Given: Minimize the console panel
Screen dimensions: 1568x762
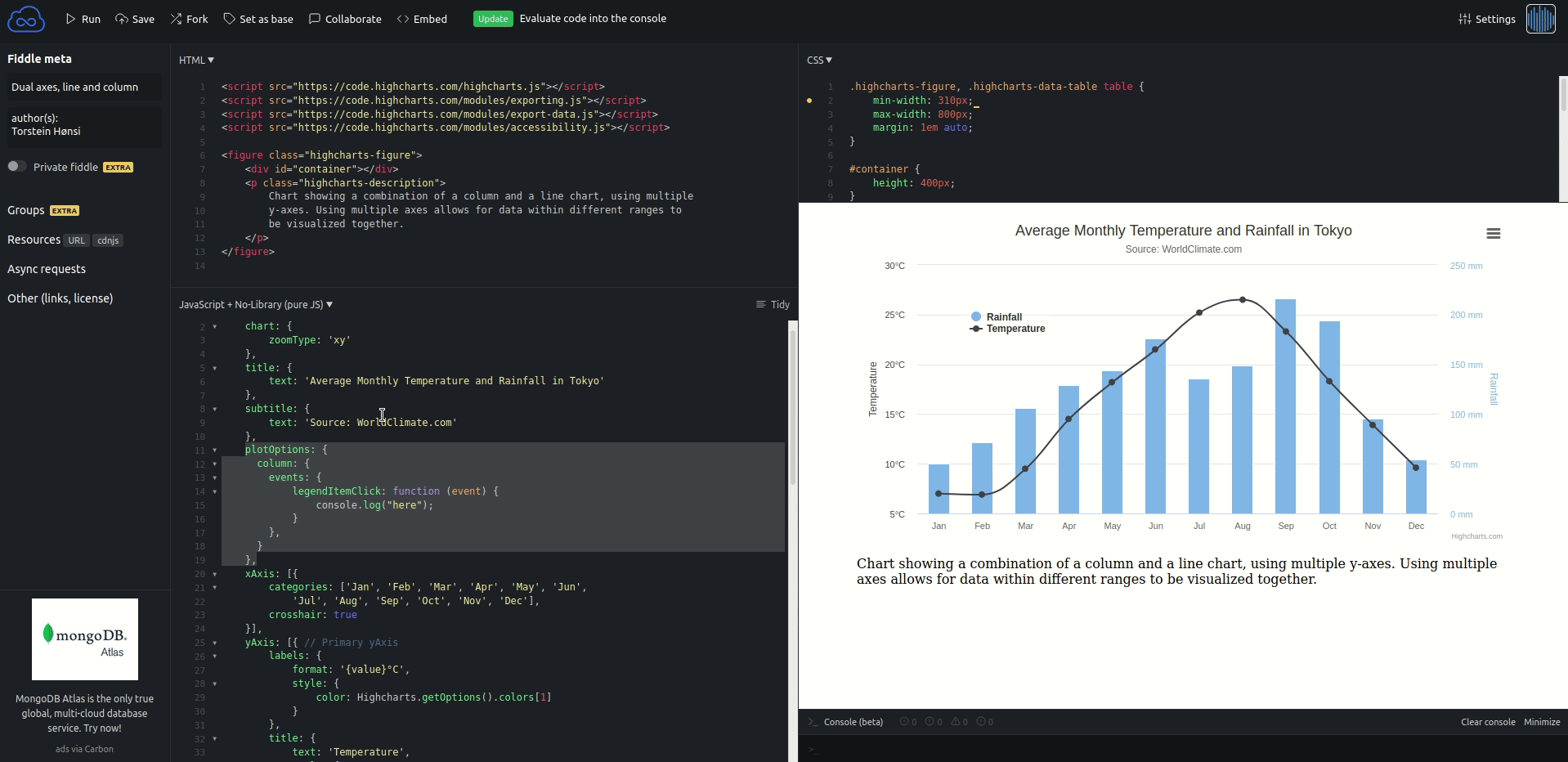Looking at the screenshot, I should pyautogui.click(x=1541, y=722).
